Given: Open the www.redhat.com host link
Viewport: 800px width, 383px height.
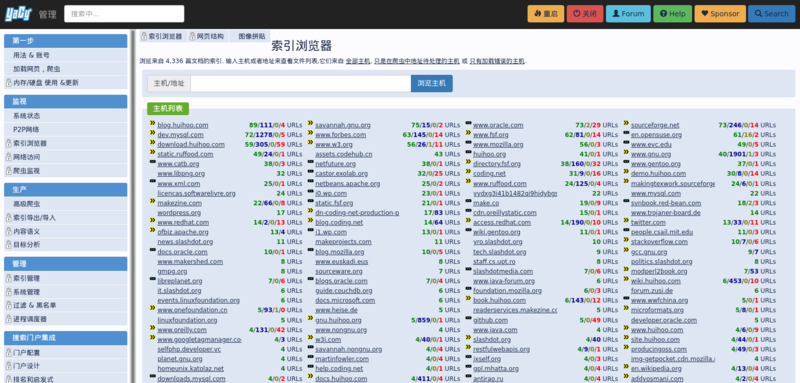Looking at the screenshot, I should click(x=183, y=222).
